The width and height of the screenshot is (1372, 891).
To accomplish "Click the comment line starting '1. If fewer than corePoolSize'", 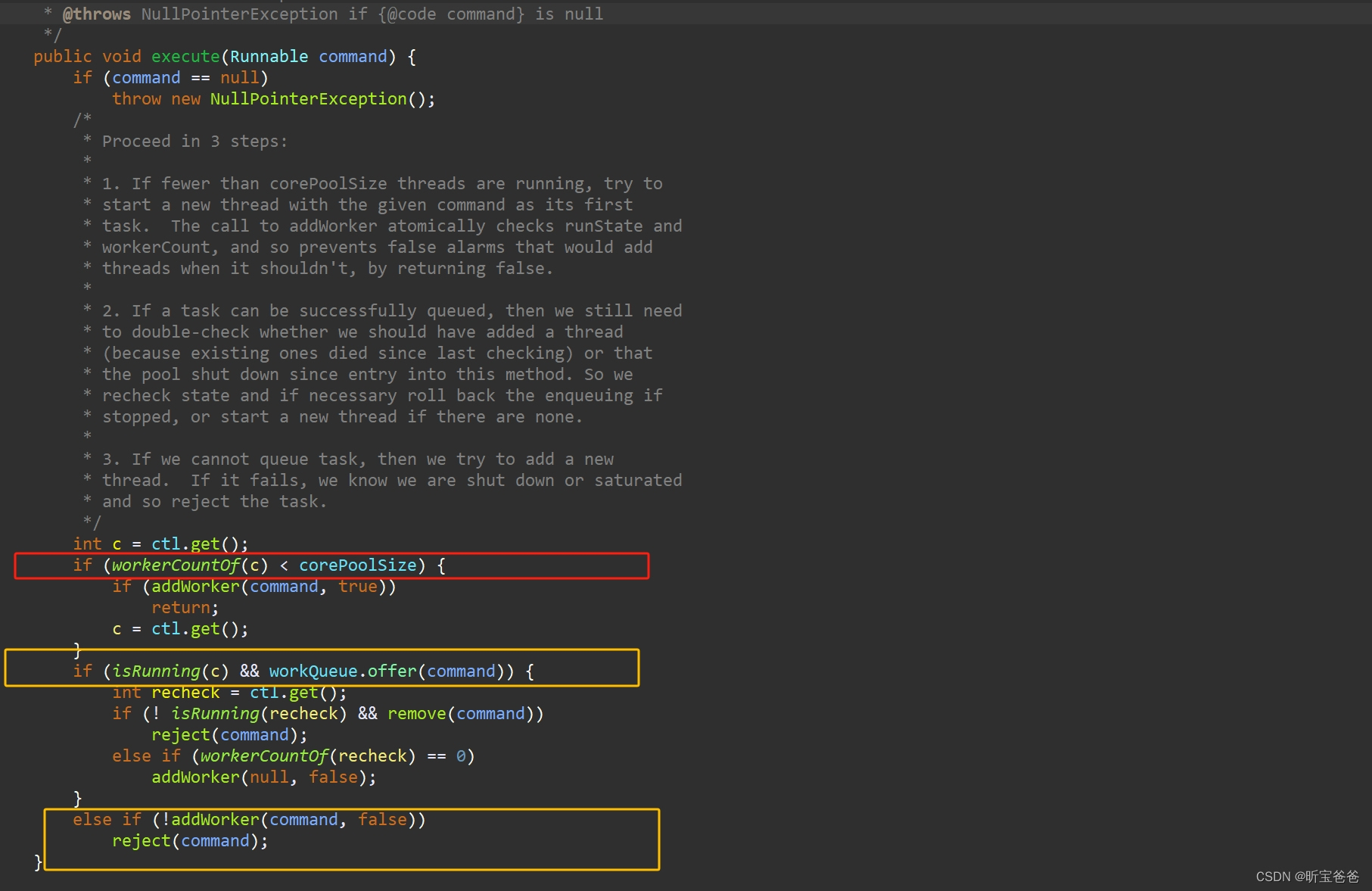I will [382, 184].
